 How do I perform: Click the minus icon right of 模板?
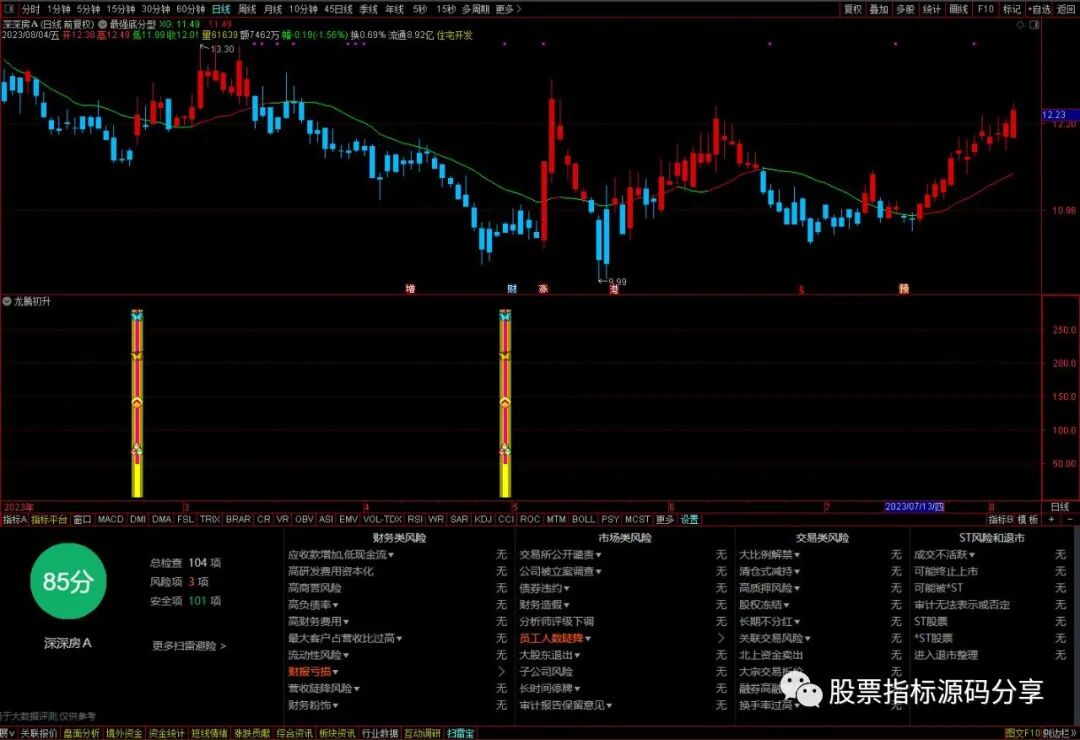pyautogui.click(x=1070, y=520)
